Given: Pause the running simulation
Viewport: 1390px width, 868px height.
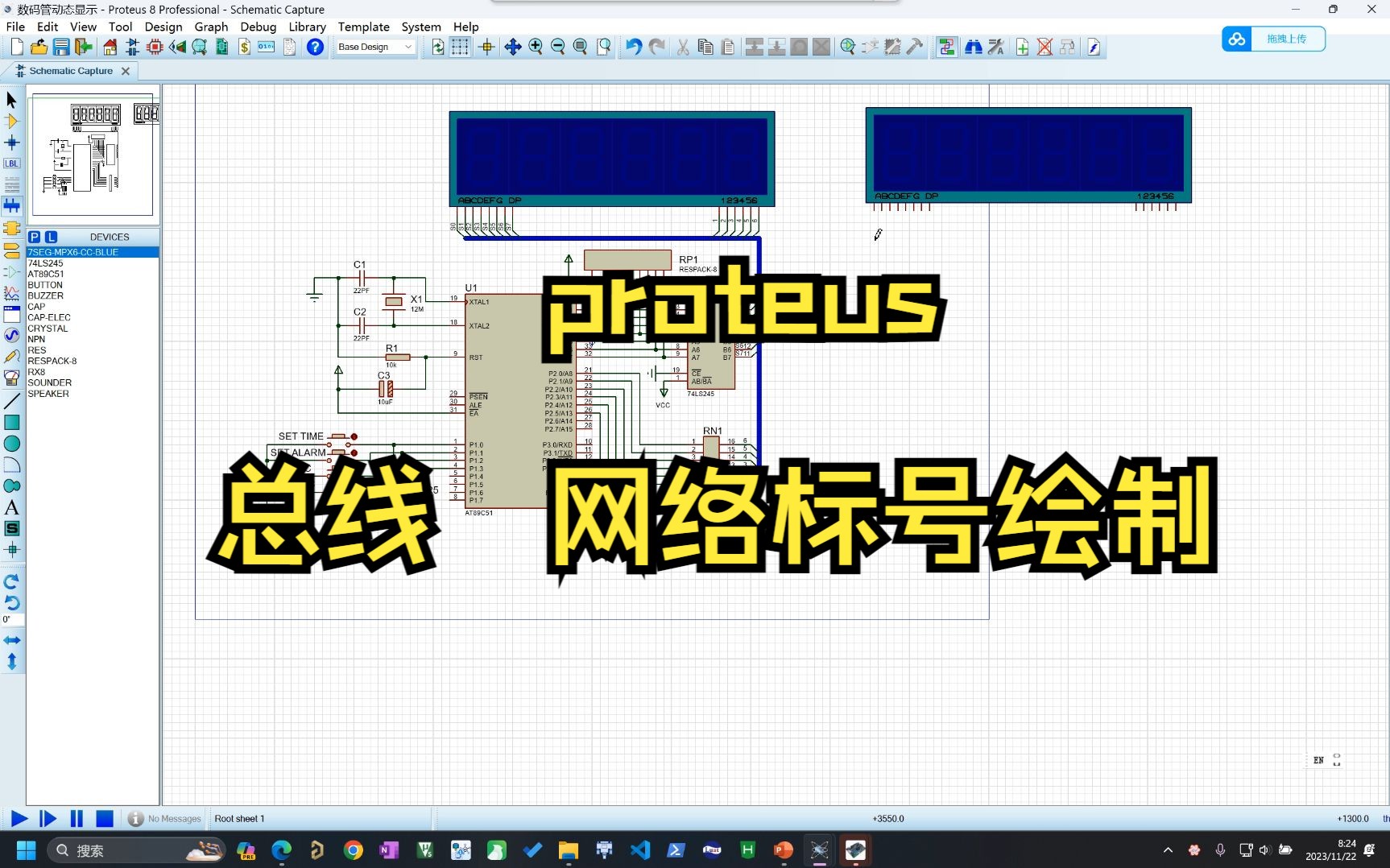Looking at the screenshot, I should click(x=77, y=818).
